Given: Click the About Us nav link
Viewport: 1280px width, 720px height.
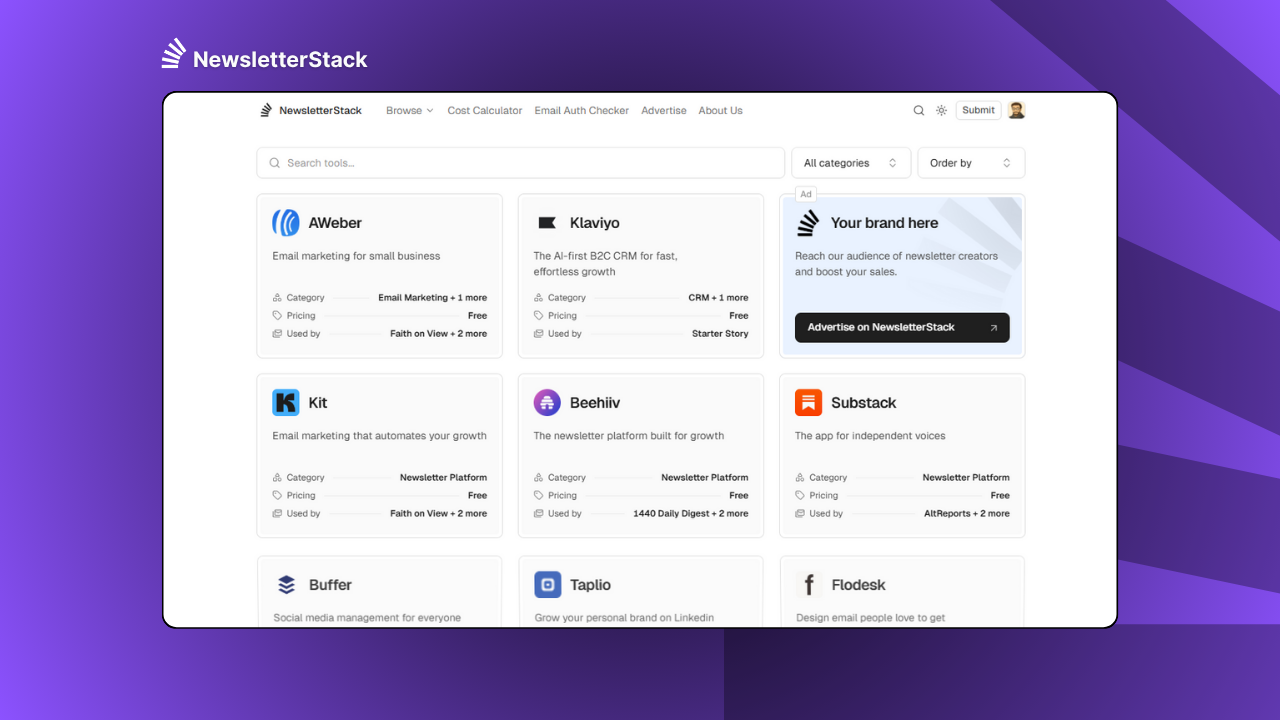Looking at the screenshot, I should (720, 111).
